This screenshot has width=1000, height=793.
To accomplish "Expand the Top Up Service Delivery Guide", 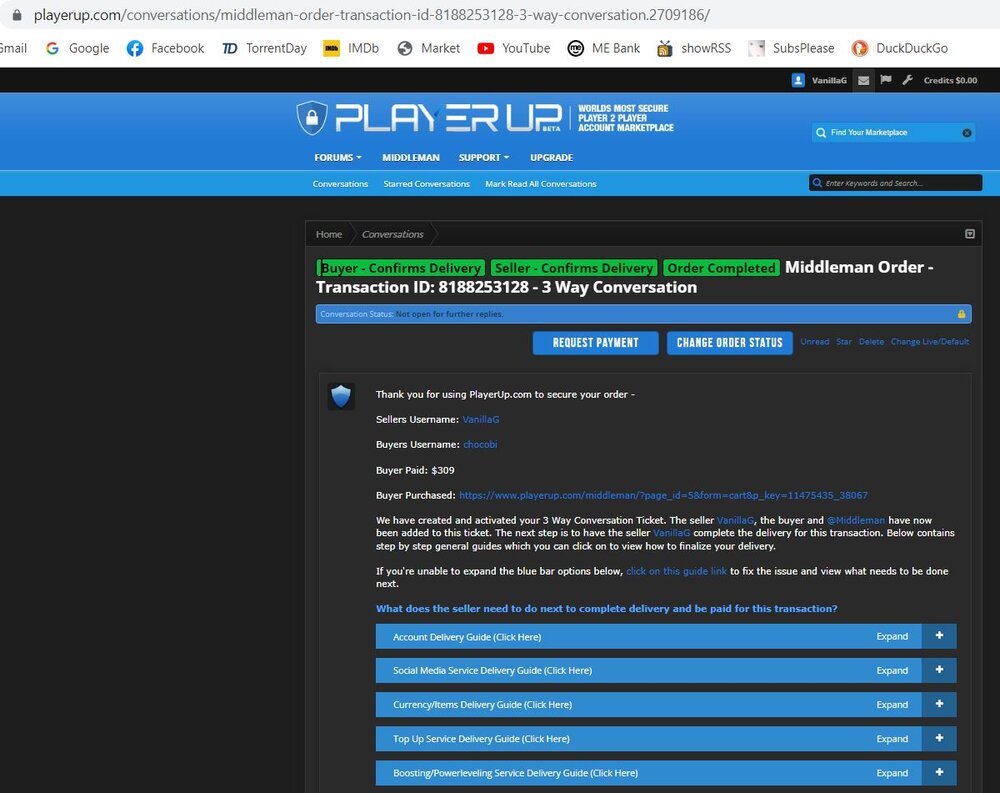I will (666, 739).
